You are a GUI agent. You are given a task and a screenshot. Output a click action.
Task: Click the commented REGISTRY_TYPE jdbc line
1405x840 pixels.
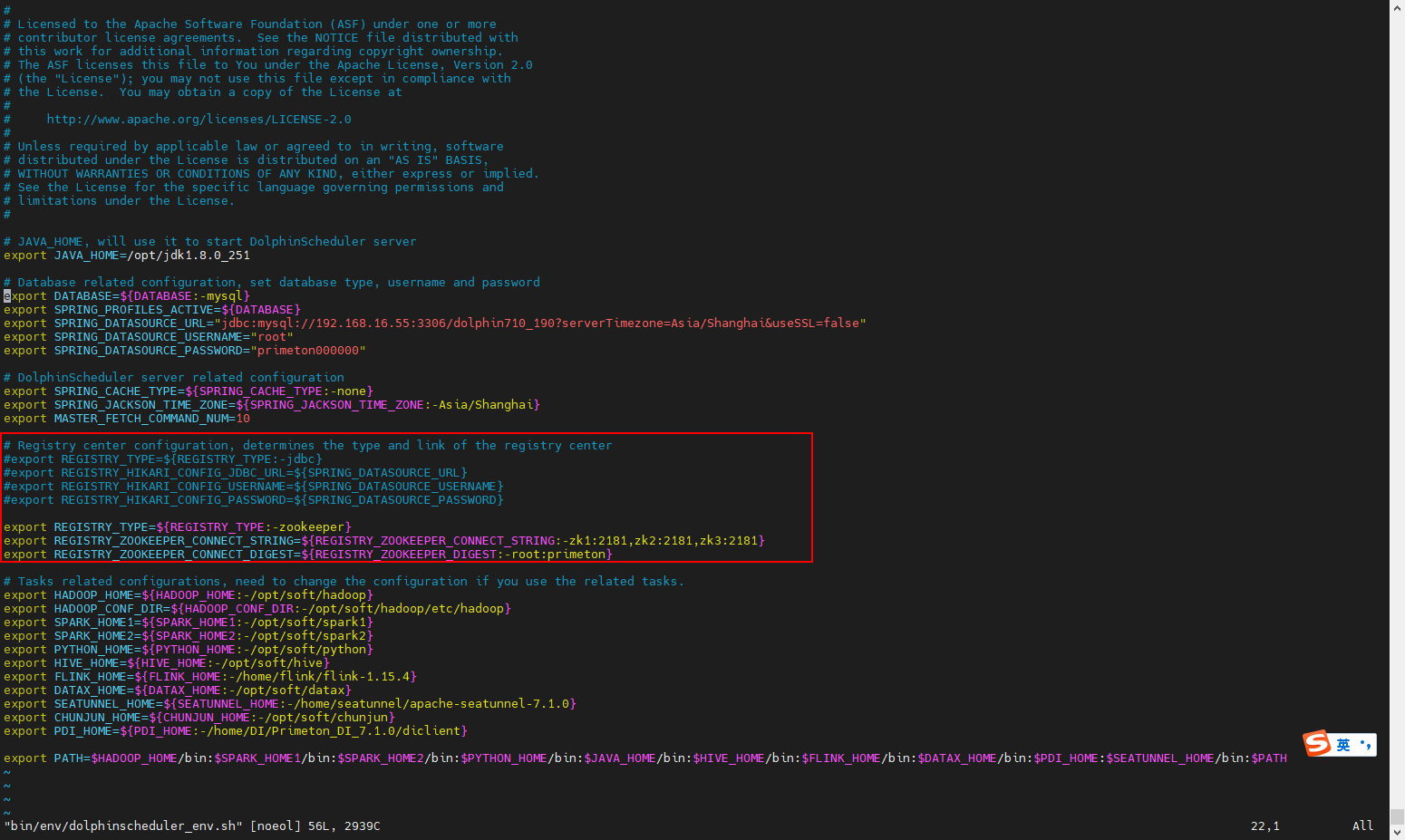click(163, 459)
